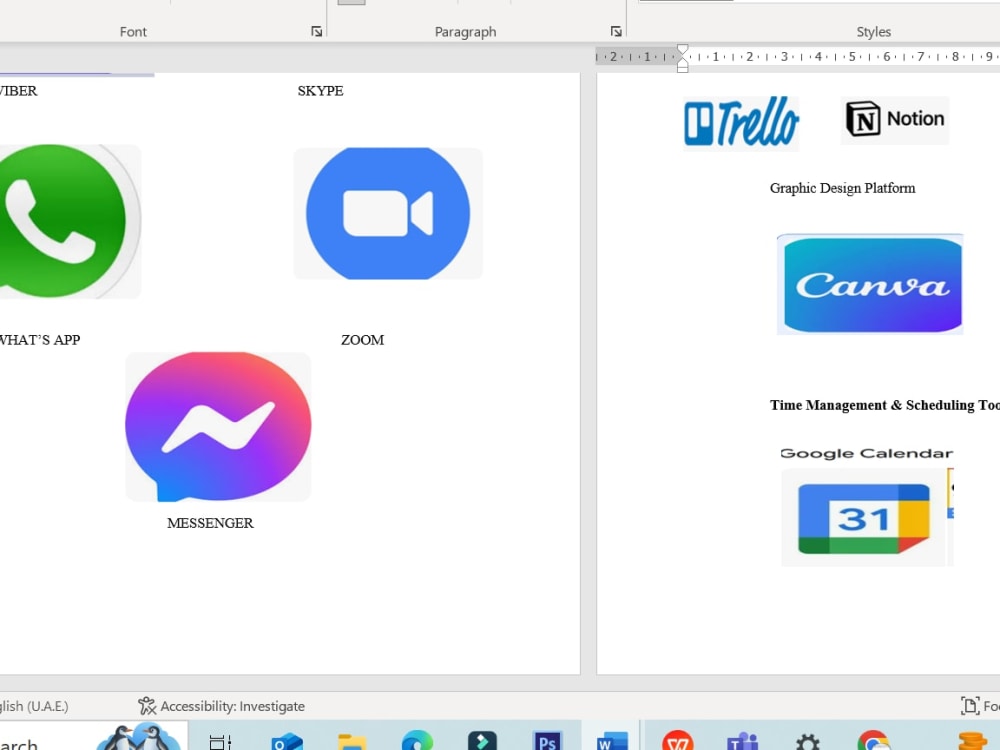Click the Time Management & Scheduling heading

pyautogui.click(x=885, y=405)
